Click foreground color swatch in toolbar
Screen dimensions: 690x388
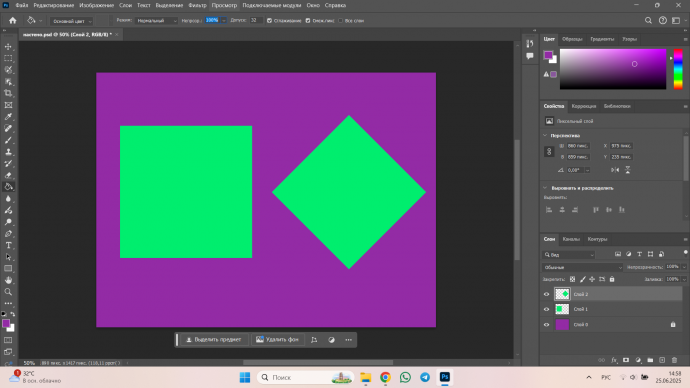coord(6,323)
